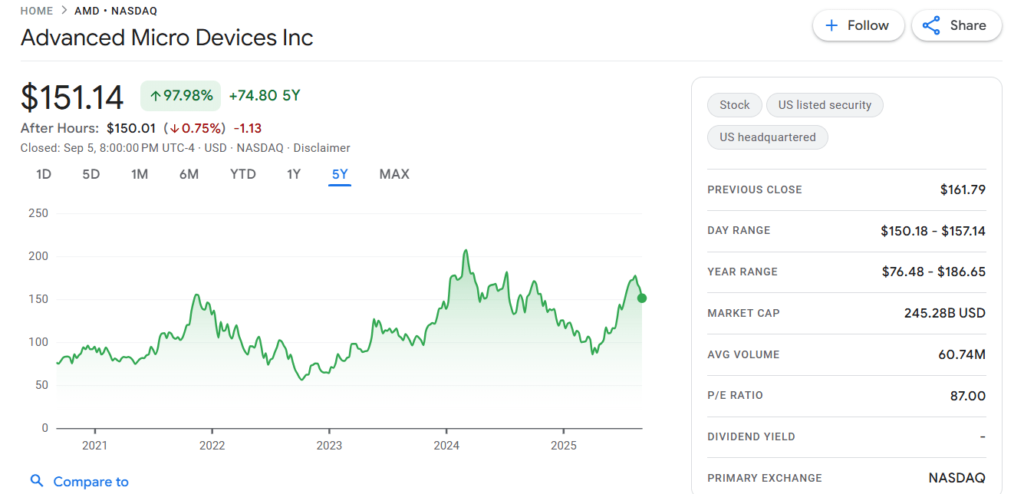Select the 5D time range tab

[x=91, y=174]
